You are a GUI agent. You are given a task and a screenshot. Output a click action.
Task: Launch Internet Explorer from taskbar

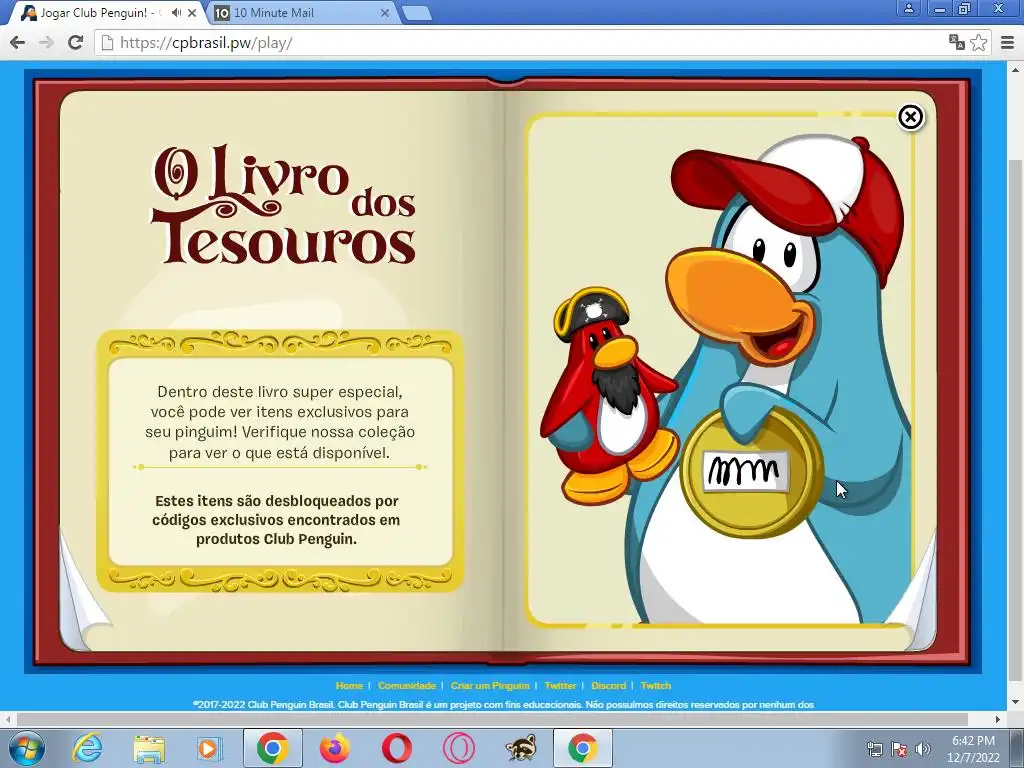pos(88,748)
